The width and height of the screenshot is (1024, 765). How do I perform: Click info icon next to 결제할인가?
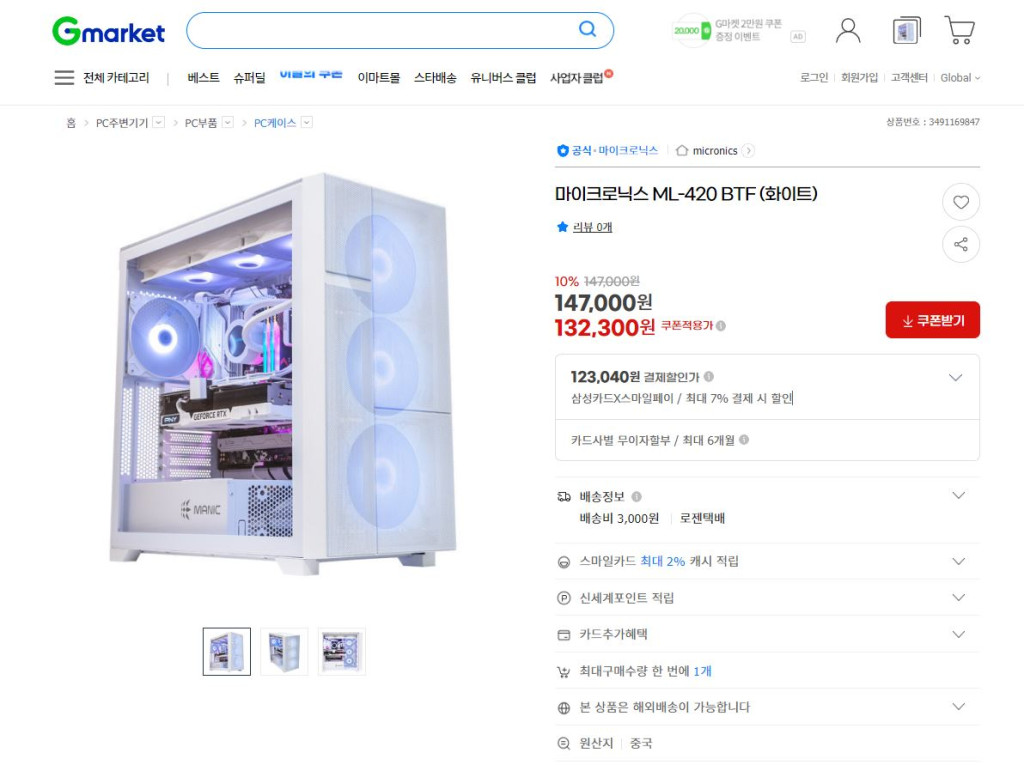(709, 376)
